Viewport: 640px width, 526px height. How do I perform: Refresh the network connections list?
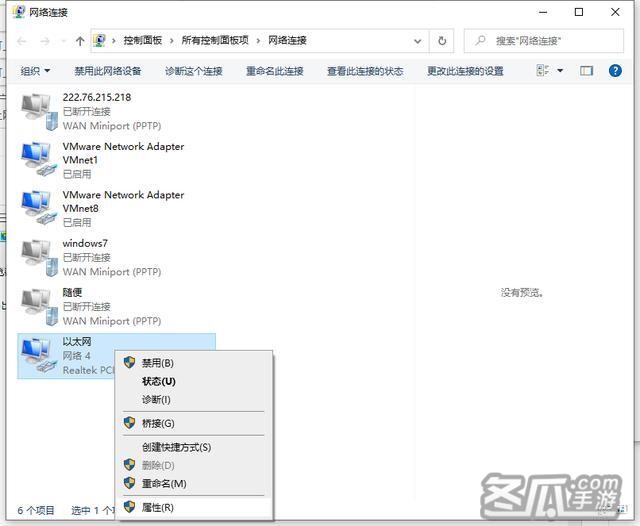point(442,41)
